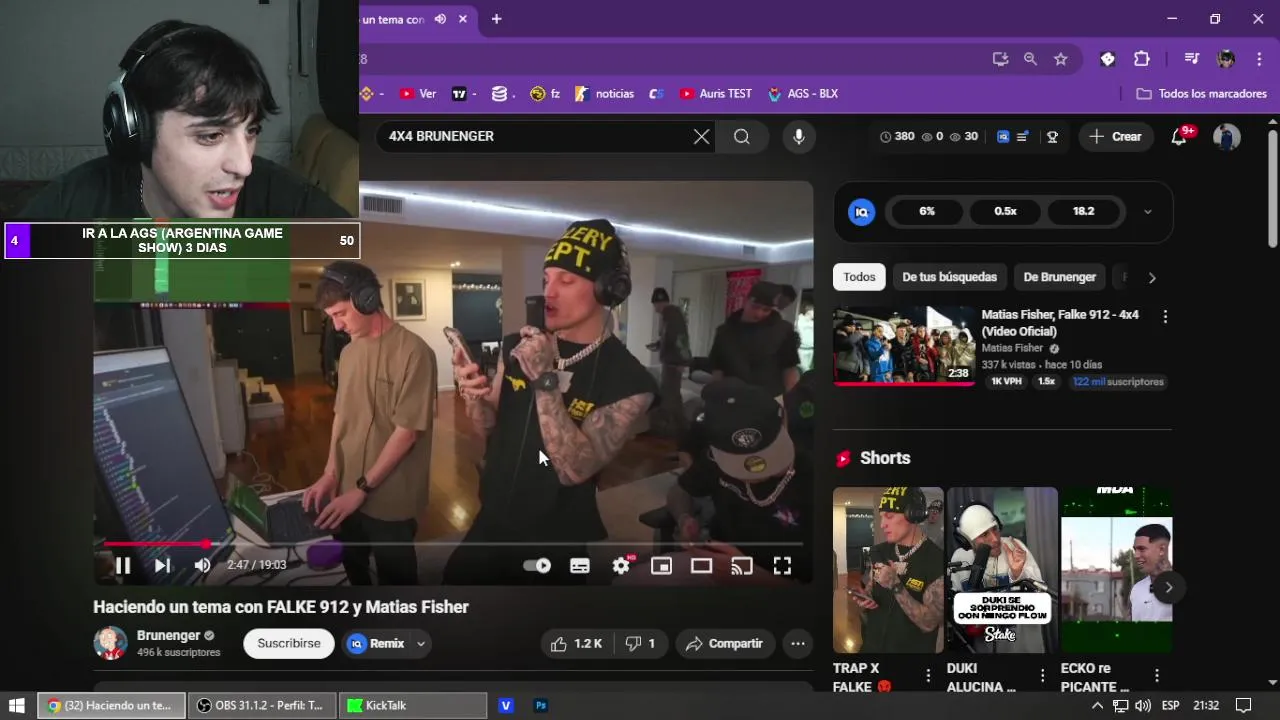Select the De tus búsquedas chip
Viewport: 1280px width, 720px height.
click(949, 277)
